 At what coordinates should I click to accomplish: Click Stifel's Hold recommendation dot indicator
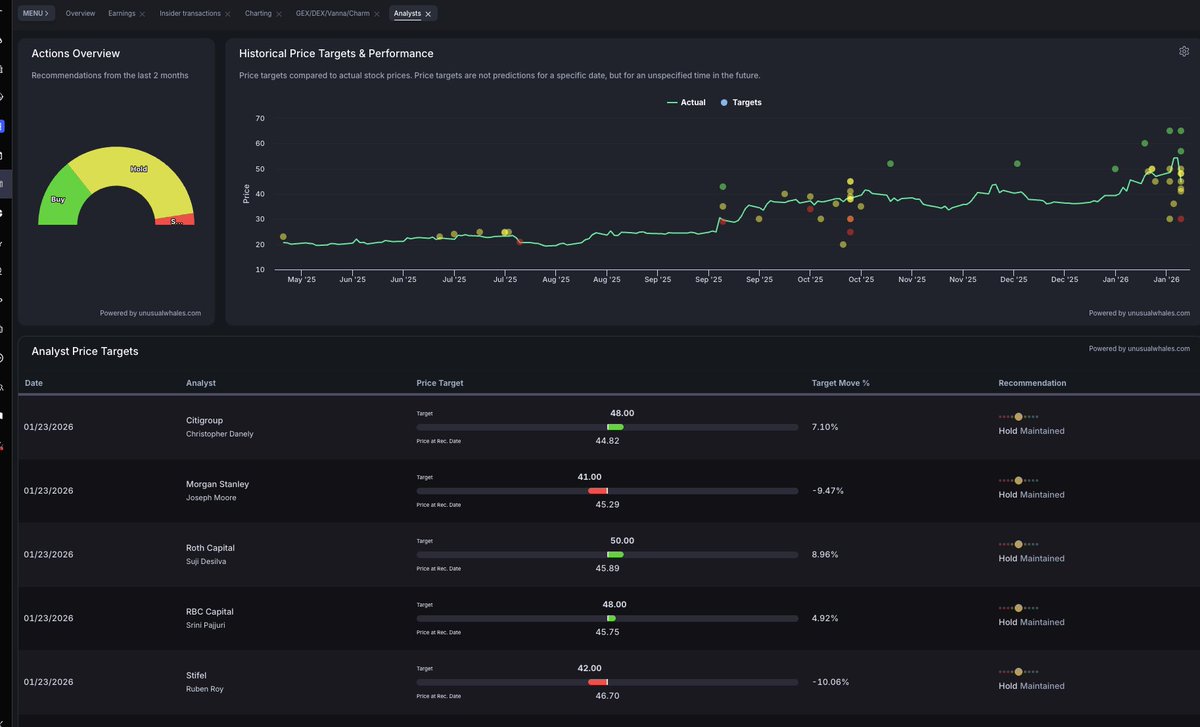(1018, 671)
